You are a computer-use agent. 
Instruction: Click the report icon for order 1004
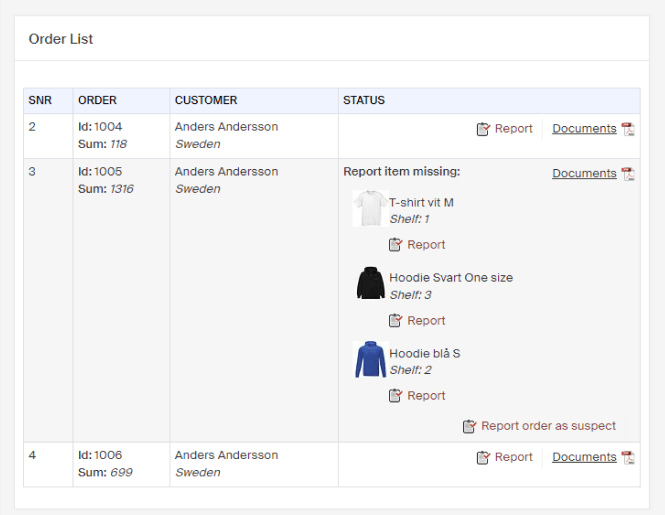point(483,129)
